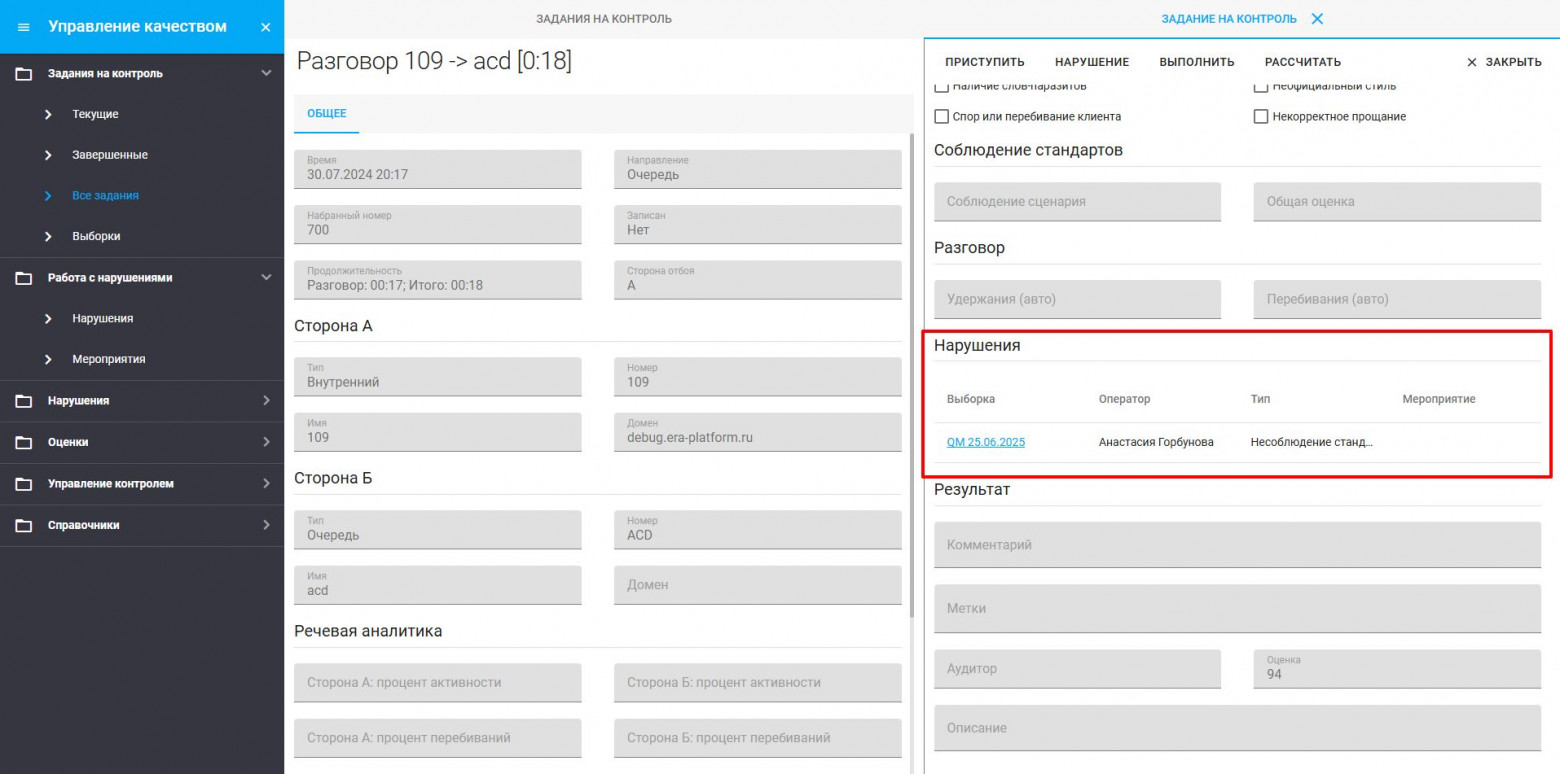Click into the Комментарий input field
The width and height of the screenshot is (1560, 774).
point(1236,545)
